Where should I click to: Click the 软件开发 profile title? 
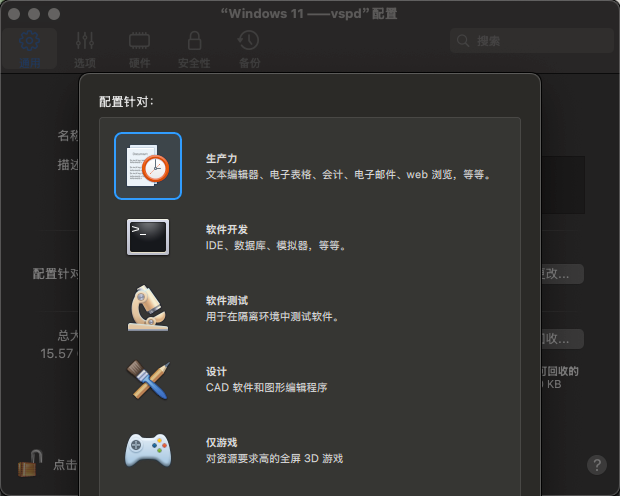click(227, 229)
